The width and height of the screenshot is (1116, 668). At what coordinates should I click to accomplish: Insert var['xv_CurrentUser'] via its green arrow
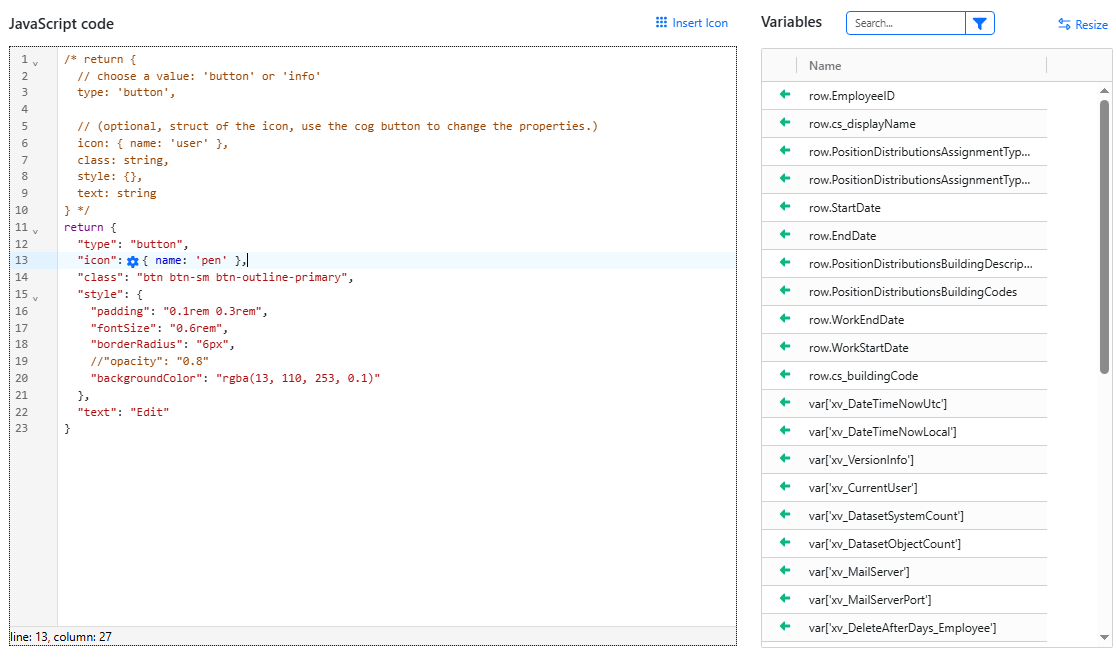[x=785, y=486]
